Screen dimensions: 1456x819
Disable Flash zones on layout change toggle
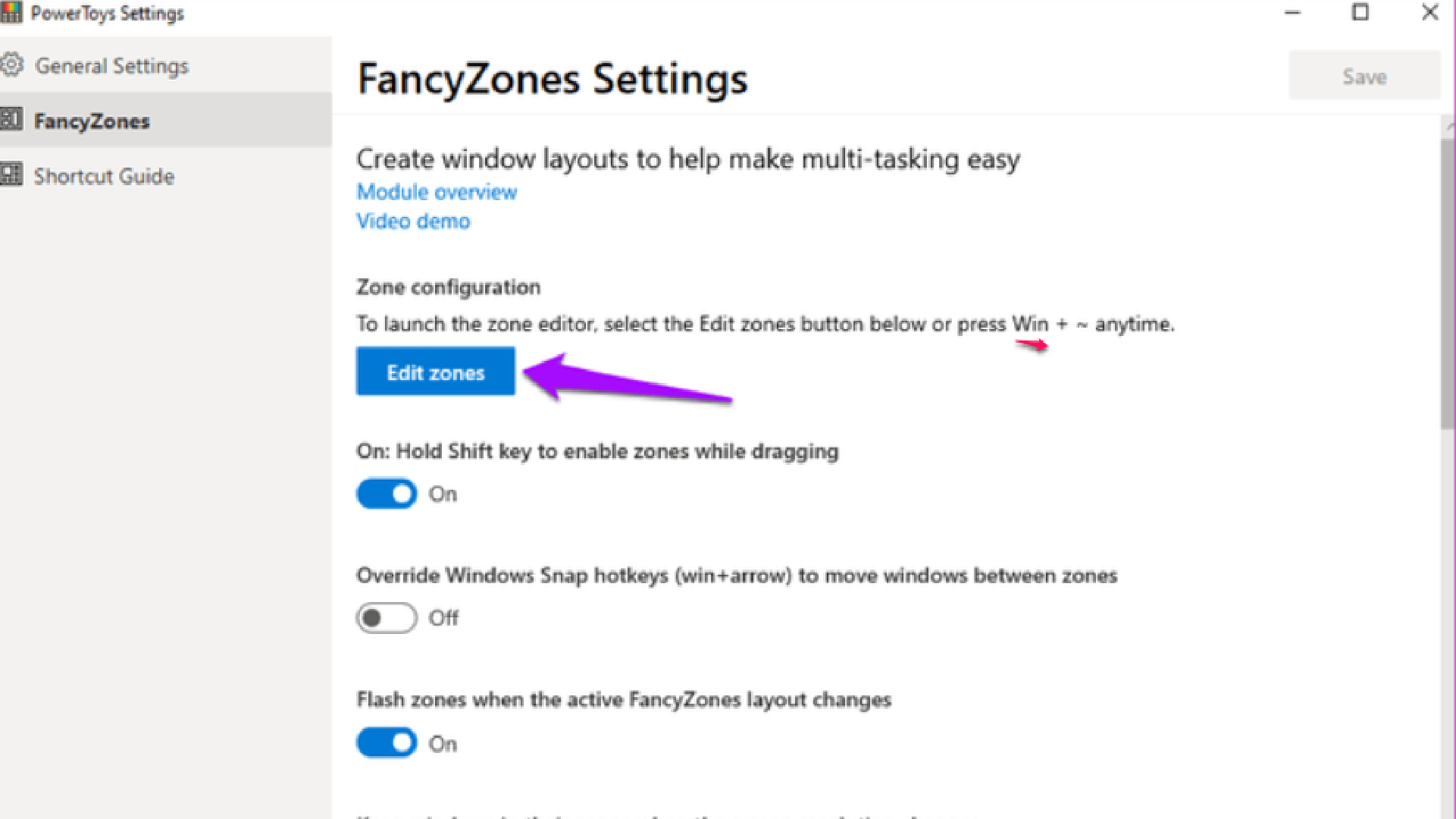[387, 742]
